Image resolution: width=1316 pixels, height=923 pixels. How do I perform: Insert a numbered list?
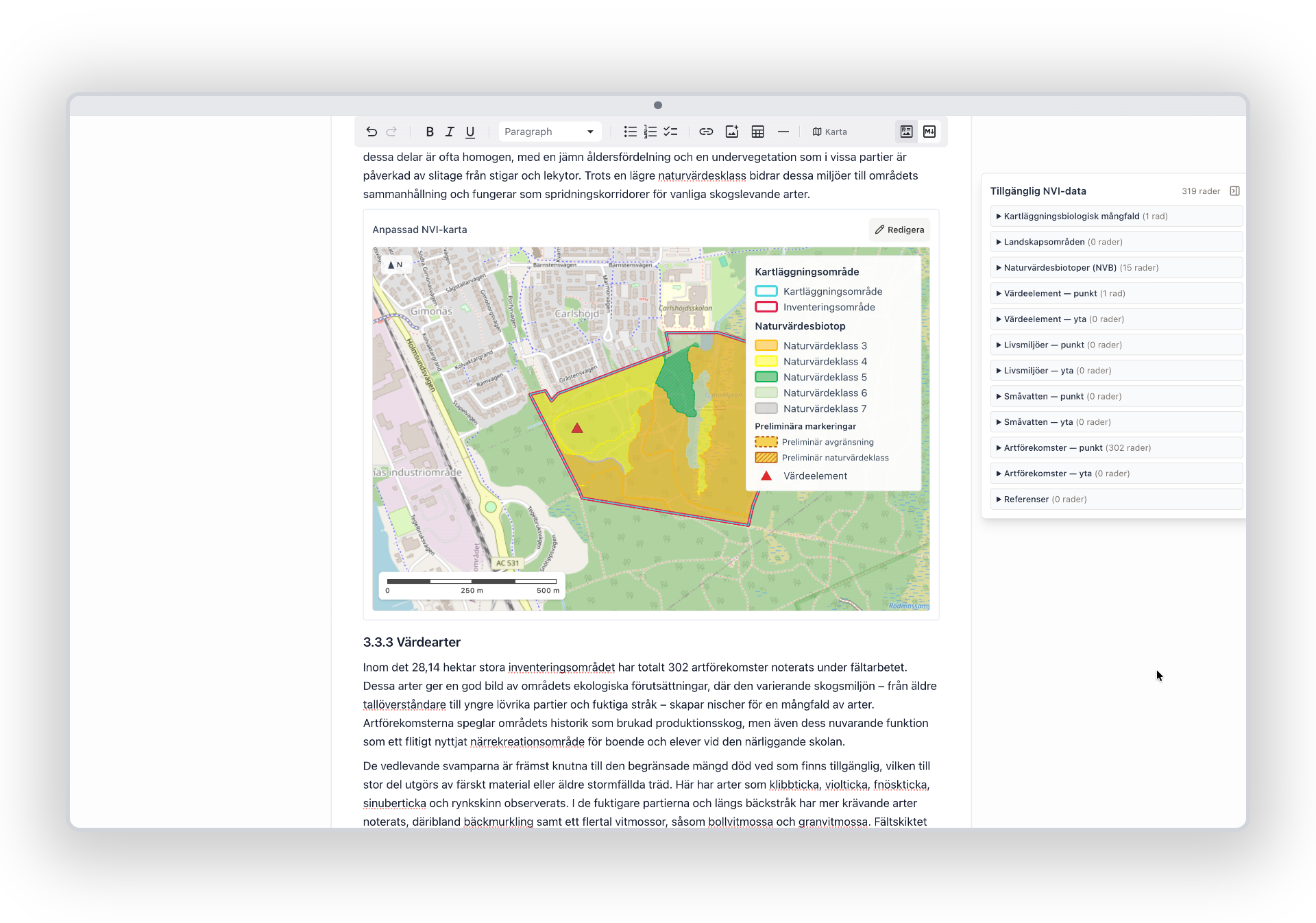tap(650, 132)
